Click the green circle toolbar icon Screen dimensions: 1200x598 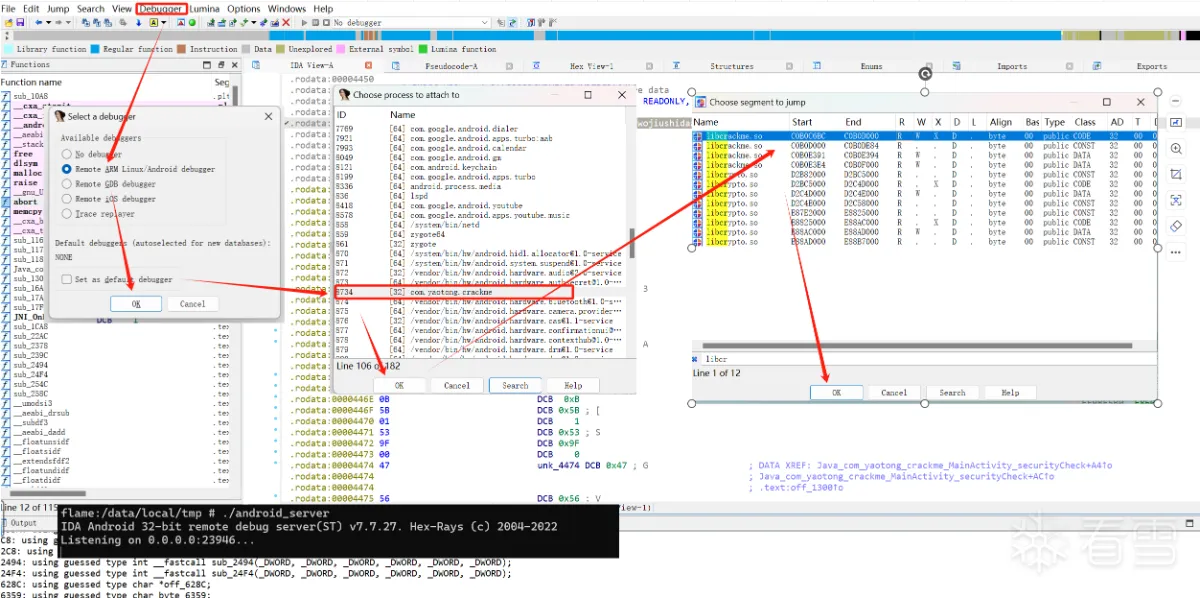pos(192,22)
